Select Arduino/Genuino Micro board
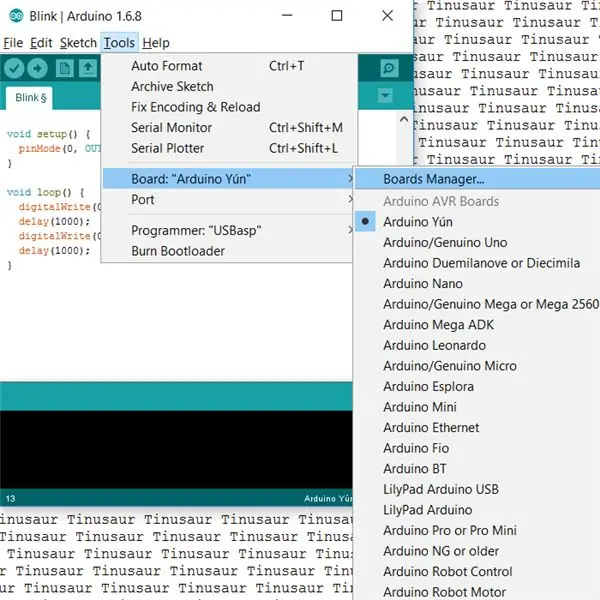Screen dimensions: 600x600 point(478,366)
